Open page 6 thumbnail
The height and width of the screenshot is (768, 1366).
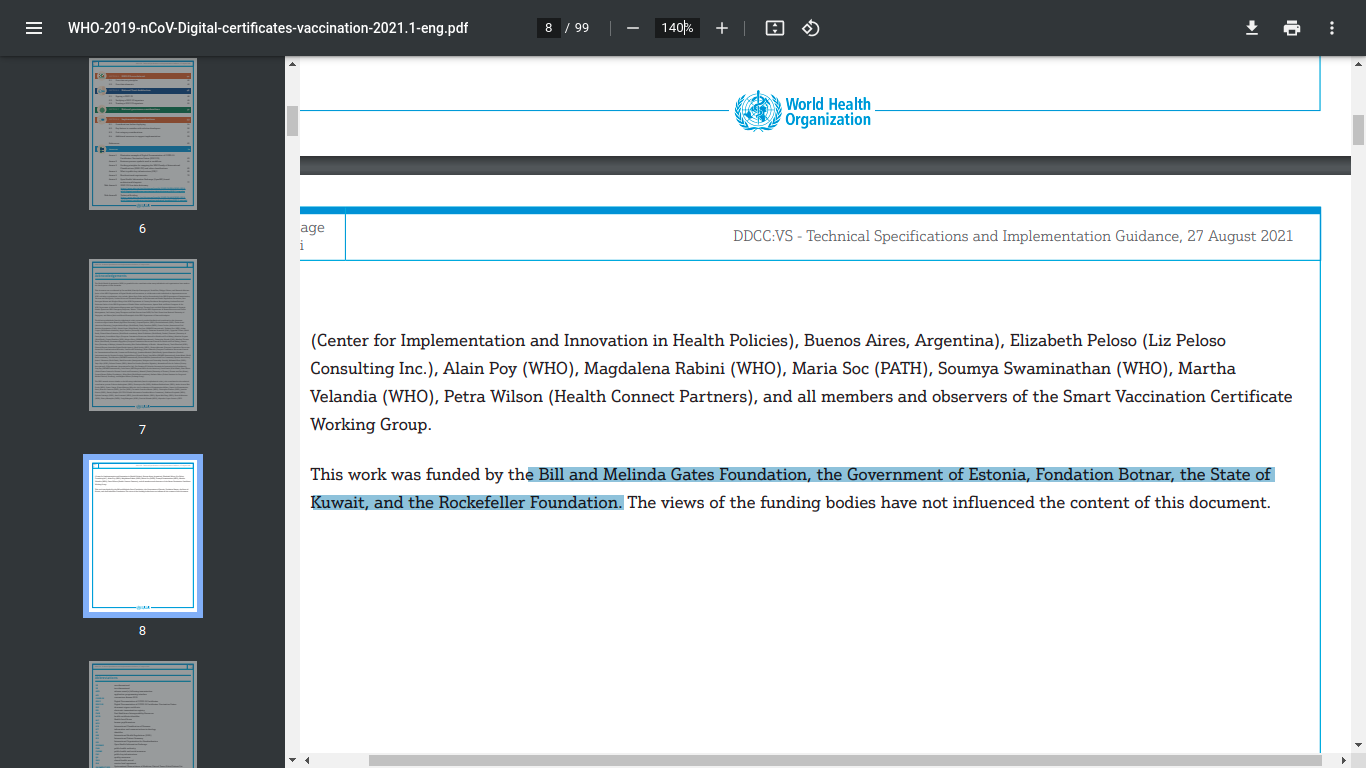tap(143, 133)
